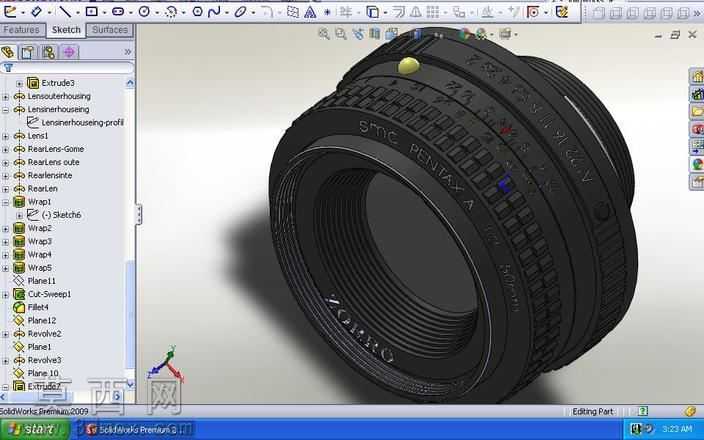This screenshot has height=440, width=704.
Task: Collapse the Lensinerhouseing tree node
Action: pyautogui.click(x=5, y=110)
